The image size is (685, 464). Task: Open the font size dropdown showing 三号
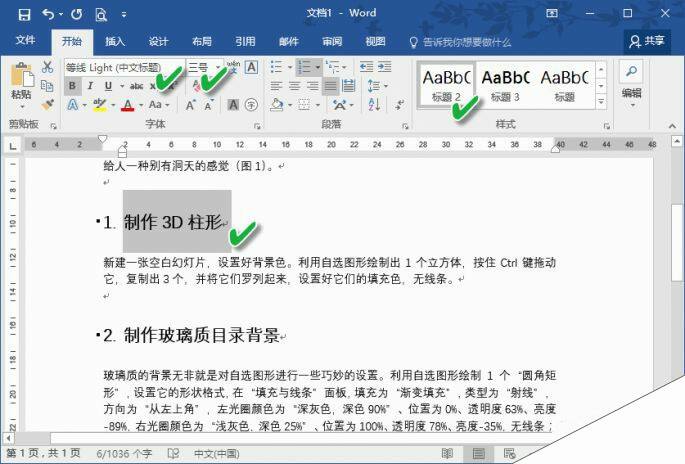tap(204, 67)
